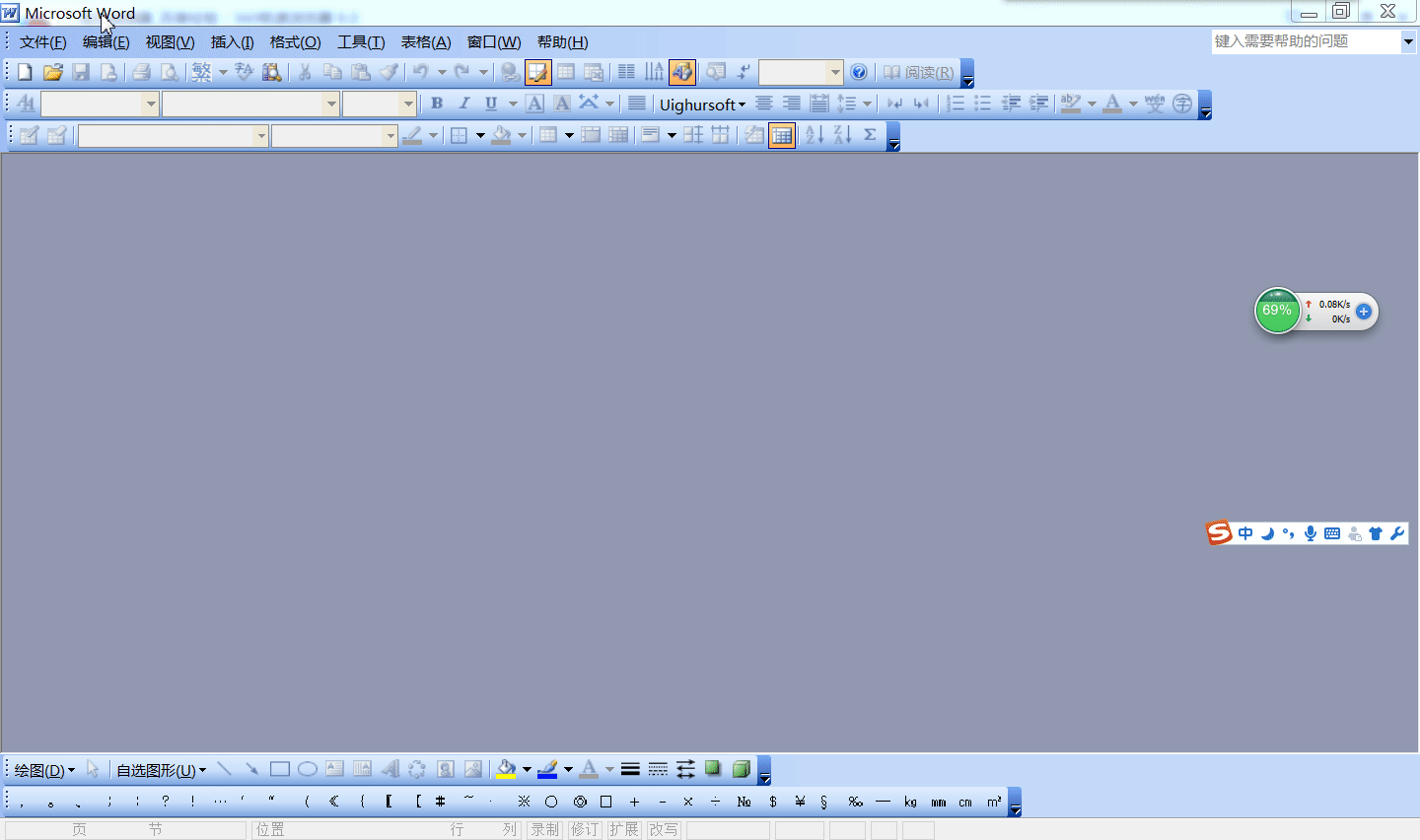Click the Decrease Indent icon
The width and height of the screenshot is (1420, 840).
[x=1011, y=104]
